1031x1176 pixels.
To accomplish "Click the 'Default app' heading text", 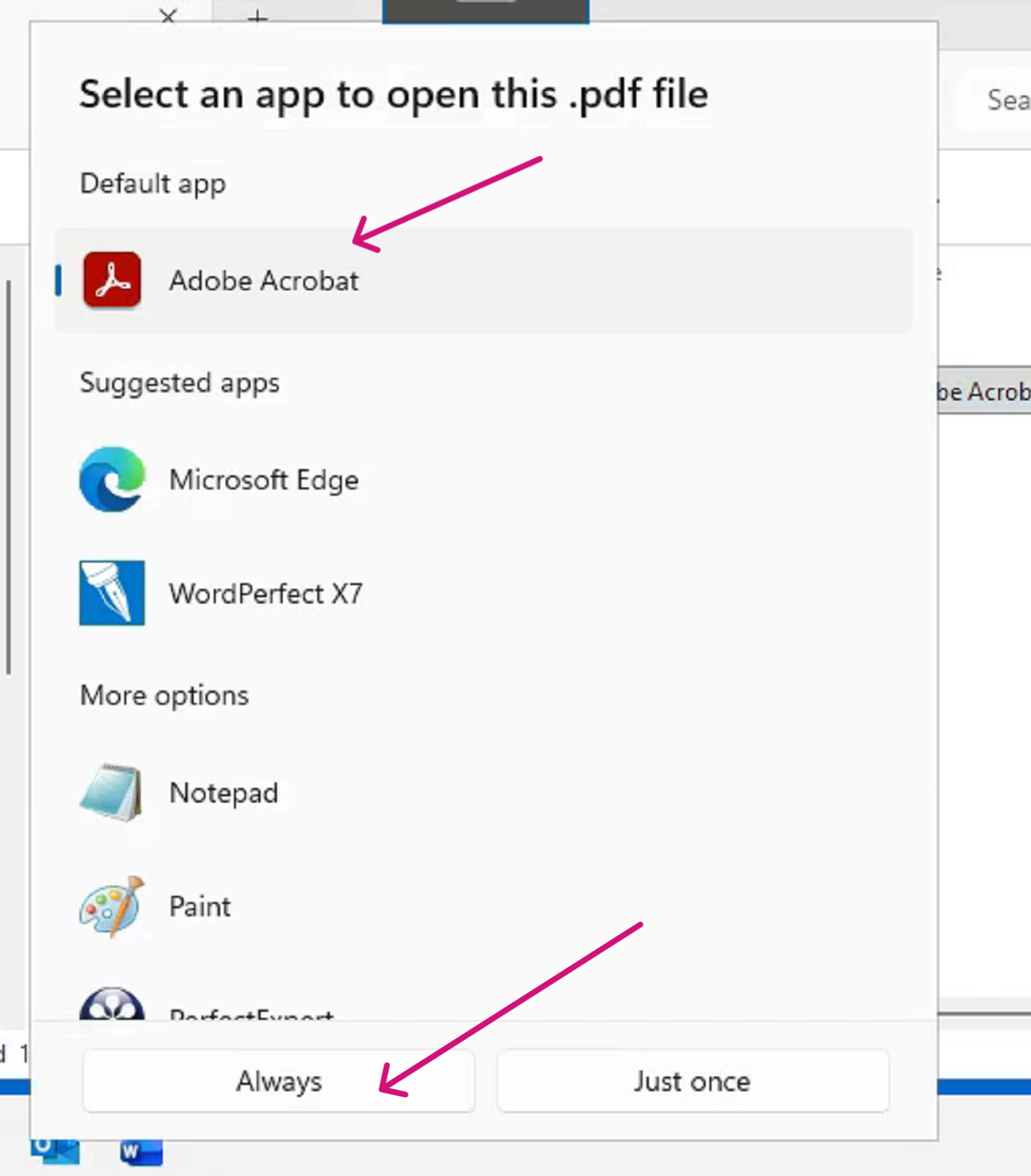I will [x=153, y=184].
